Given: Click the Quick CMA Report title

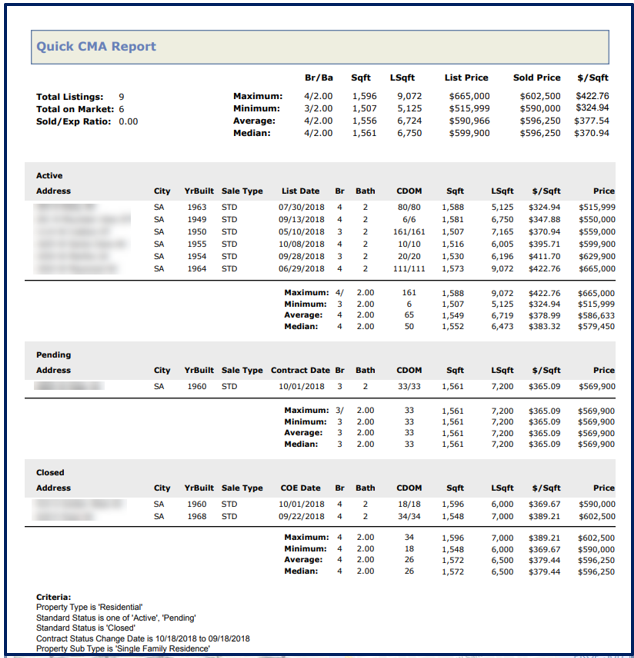Looking at the screenshot, I should [x=96, y=46].
